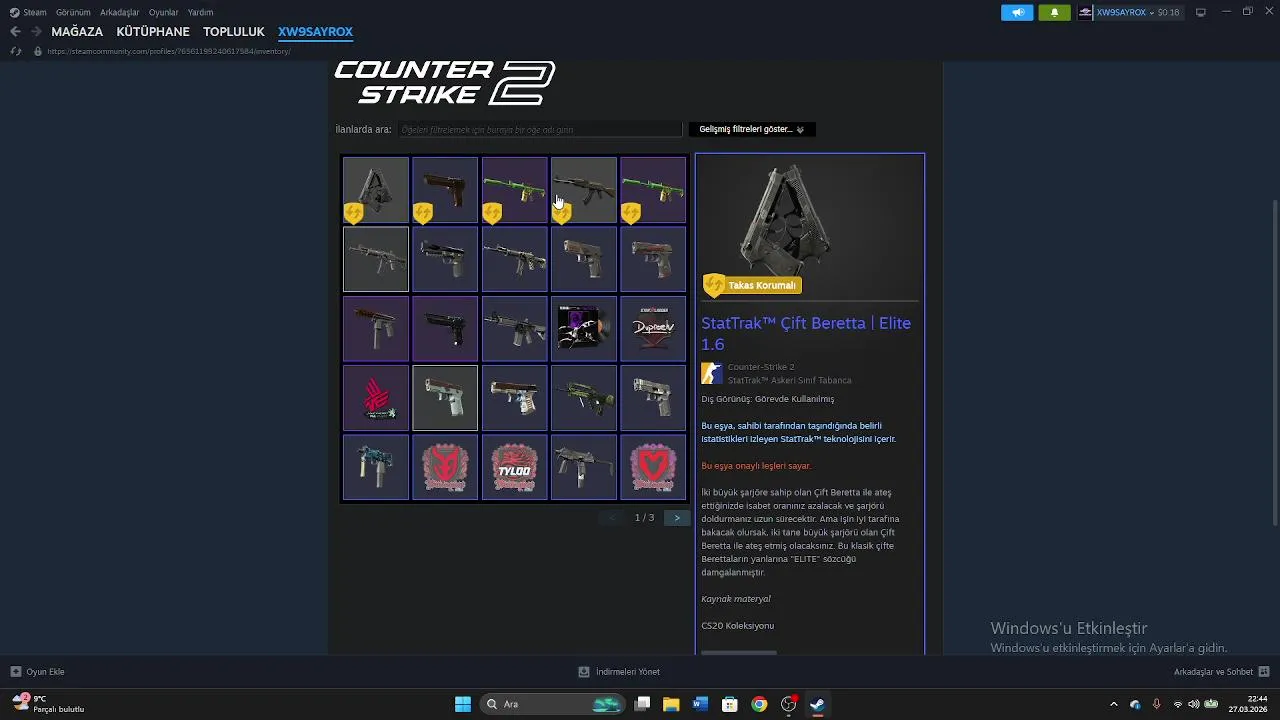Click the CS20 Koleksiyonu collection text
Viewport: 1280px width, 720px height.
[x=737, y=626]
